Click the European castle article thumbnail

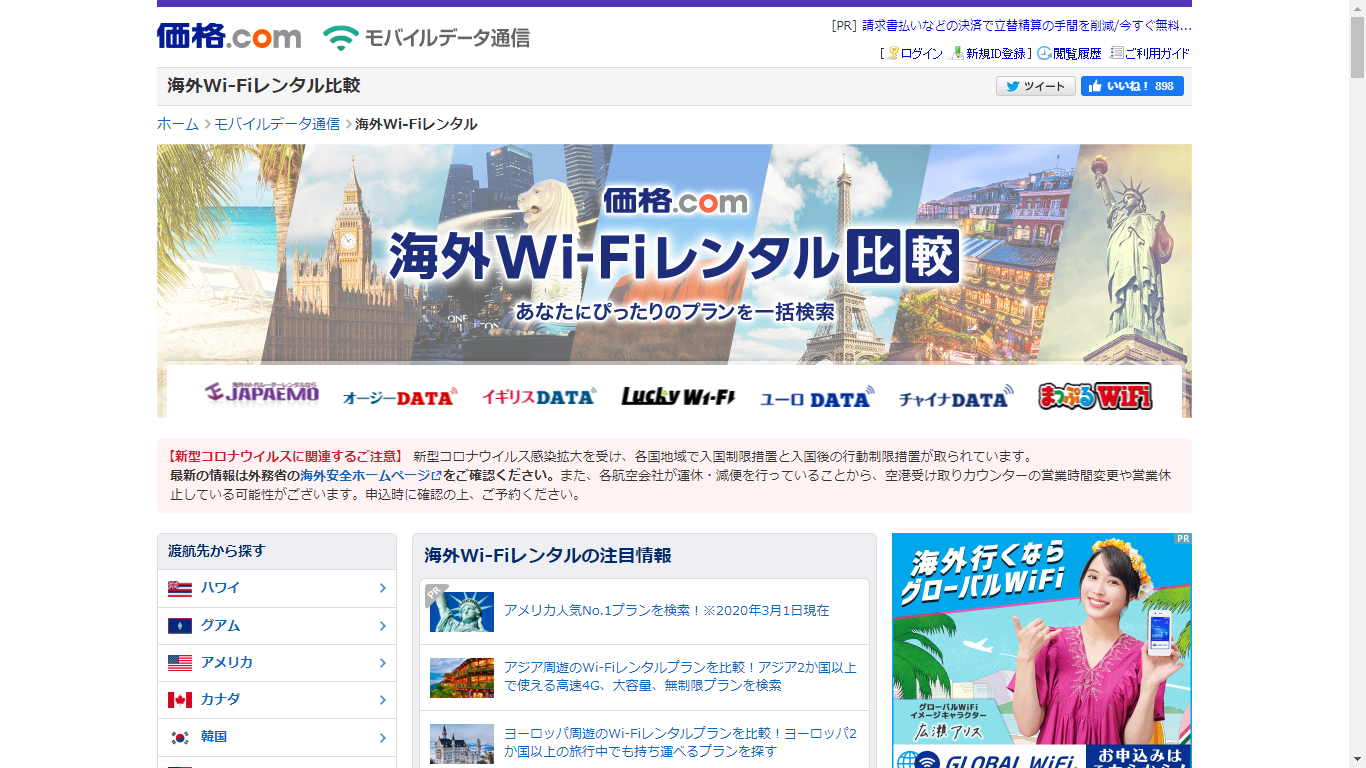coord(462,744)
